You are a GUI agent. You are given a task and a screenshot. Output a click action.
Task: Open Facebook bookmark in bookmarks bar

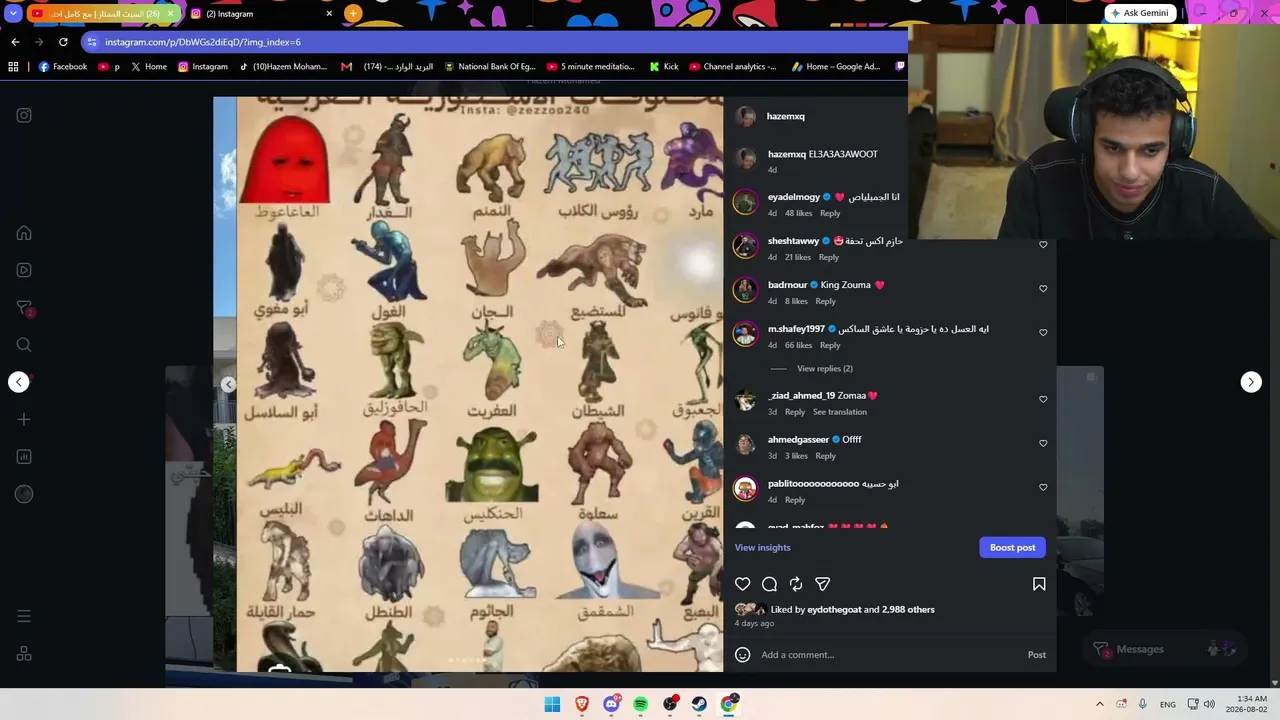63,67
